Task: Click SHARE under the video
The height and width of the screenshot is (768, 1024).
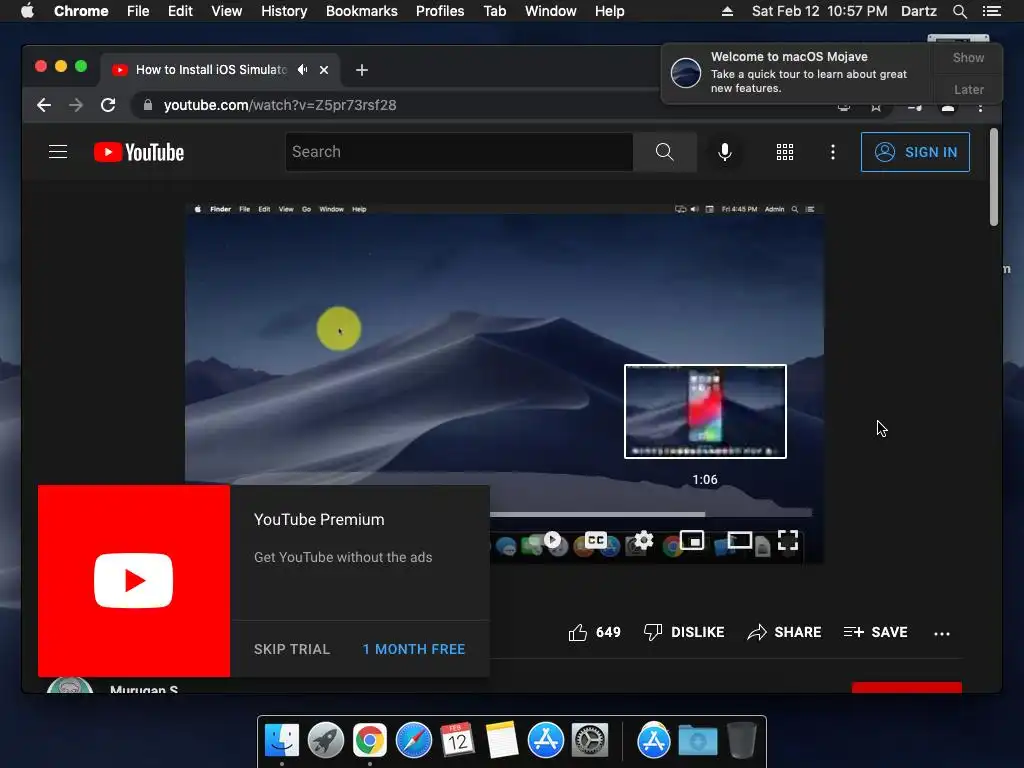Action: (x=784, y=632)
